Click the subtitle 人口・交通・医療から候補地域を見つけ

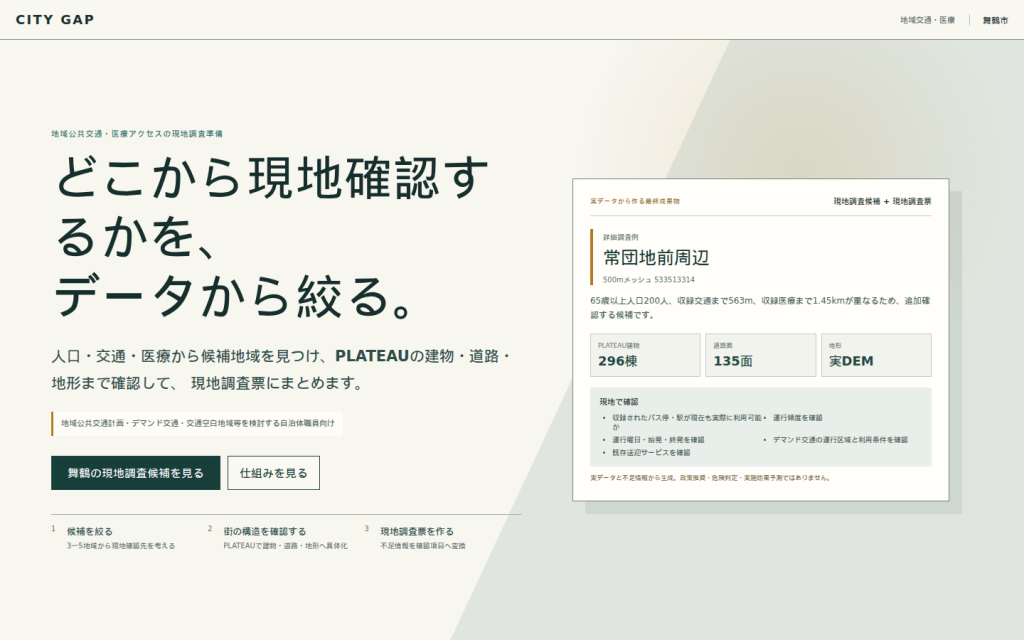point(281,369)
